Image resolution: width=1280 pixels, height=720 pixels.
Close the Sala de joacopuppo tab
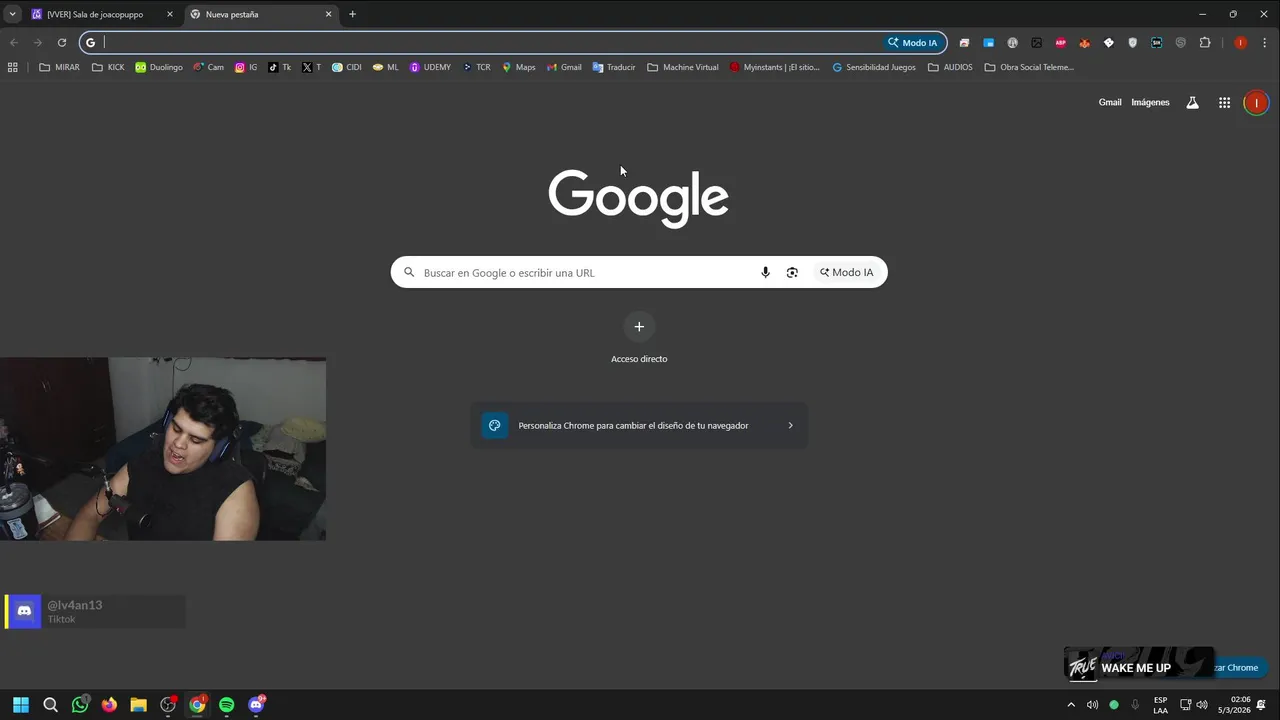(x=169, y=14)
